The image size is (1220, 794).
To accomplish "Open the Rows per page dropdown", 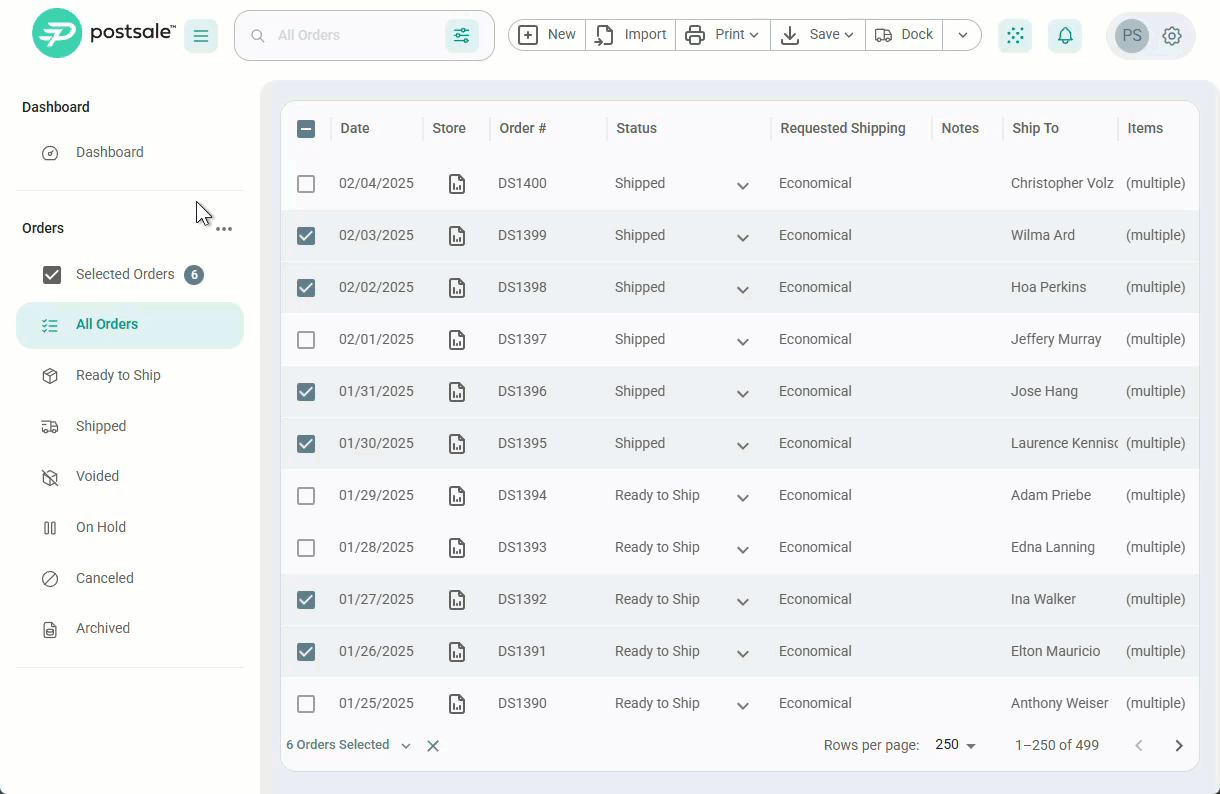I will 955,745.
